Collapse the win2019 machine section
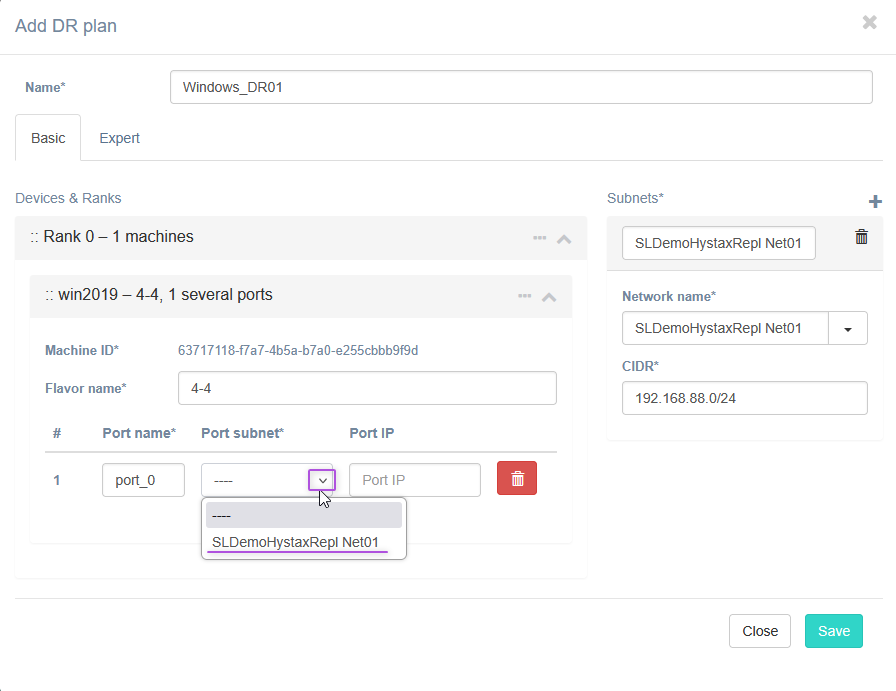 [549, 296]
